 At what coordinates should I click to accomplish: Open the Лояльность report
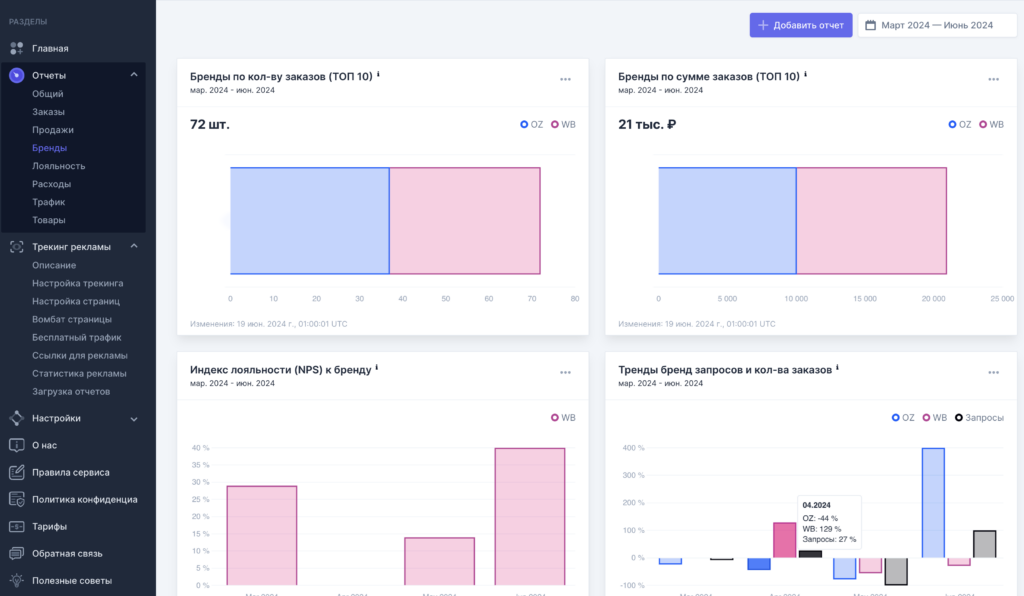point(59,166)
